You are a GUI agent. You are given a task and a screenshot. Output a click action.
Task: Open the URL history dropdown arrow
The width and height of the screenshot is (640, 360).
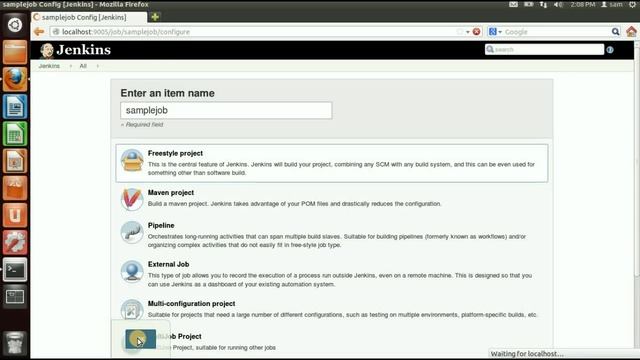pyautogui.click(x=468, y=32)
